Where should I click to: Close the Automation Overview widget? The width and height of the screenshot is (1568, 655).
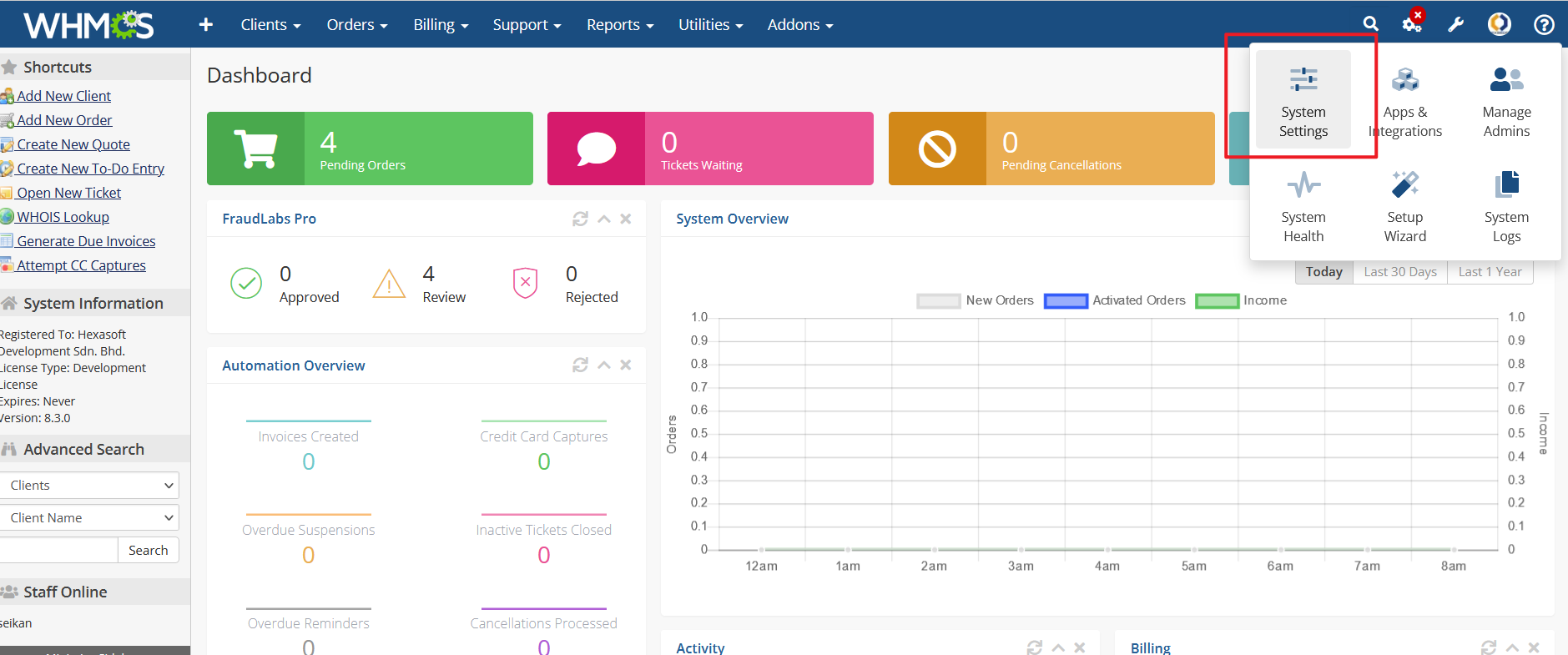pos(626,365)
